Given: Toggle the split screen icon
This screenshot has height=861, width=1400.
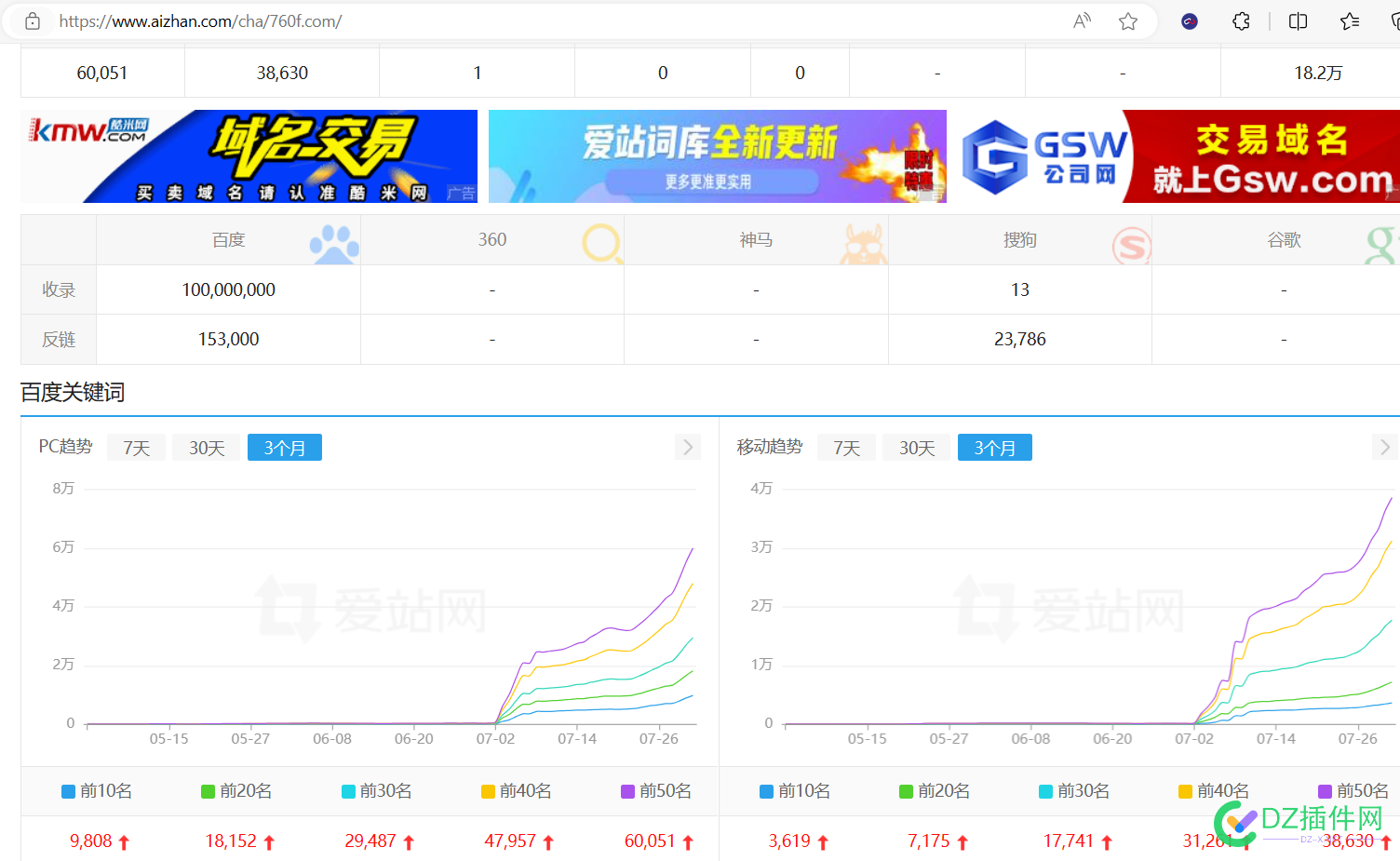Looking at the screenshot, I should (1298, 21).
